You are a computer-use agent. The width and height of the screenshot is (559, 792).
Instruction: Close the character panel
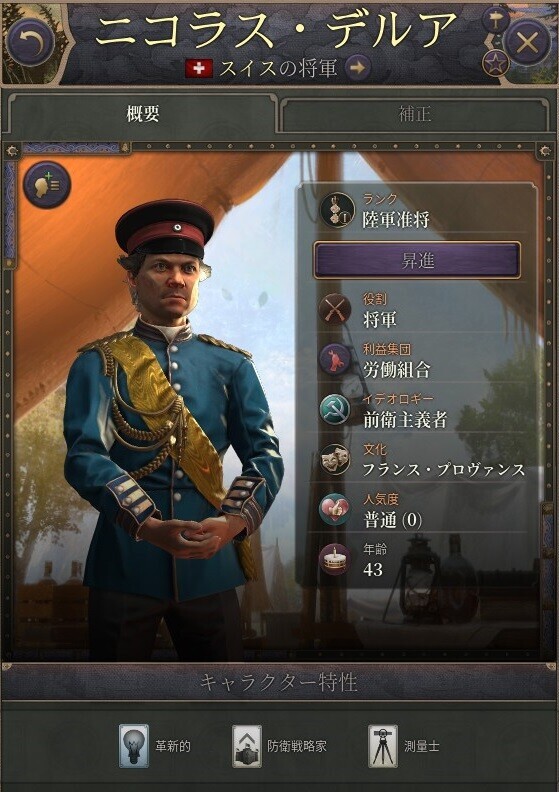tap(528, 42)
